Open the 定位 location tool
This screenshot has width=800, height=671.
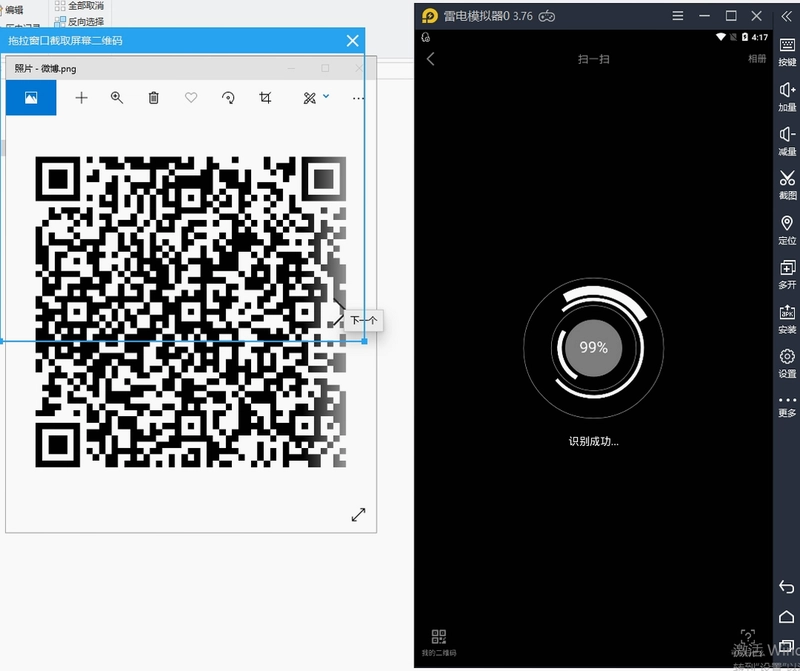pos(787,230)
